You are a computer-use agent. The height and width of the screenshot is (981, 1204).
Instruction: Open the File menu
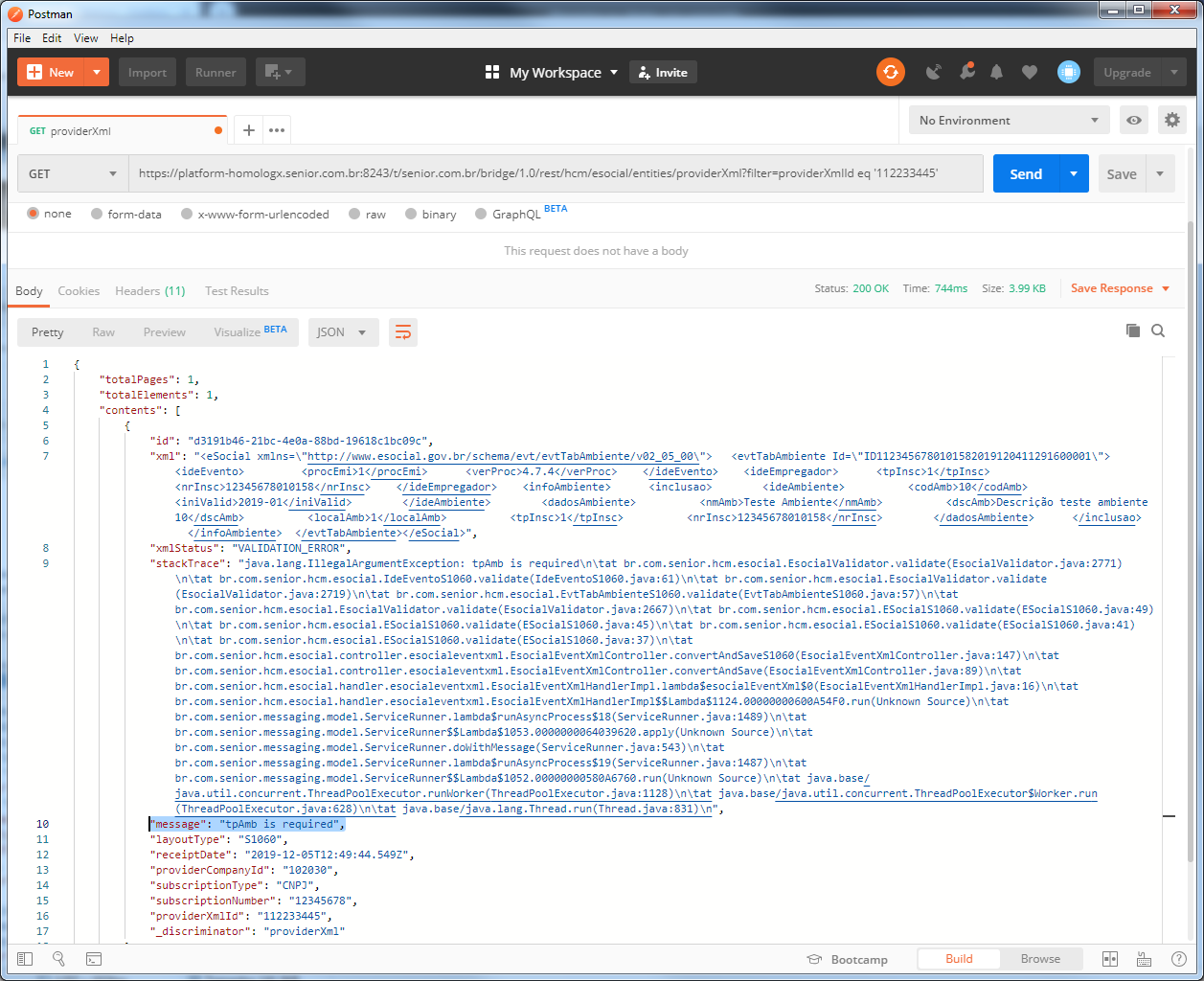tap(22, 37)
